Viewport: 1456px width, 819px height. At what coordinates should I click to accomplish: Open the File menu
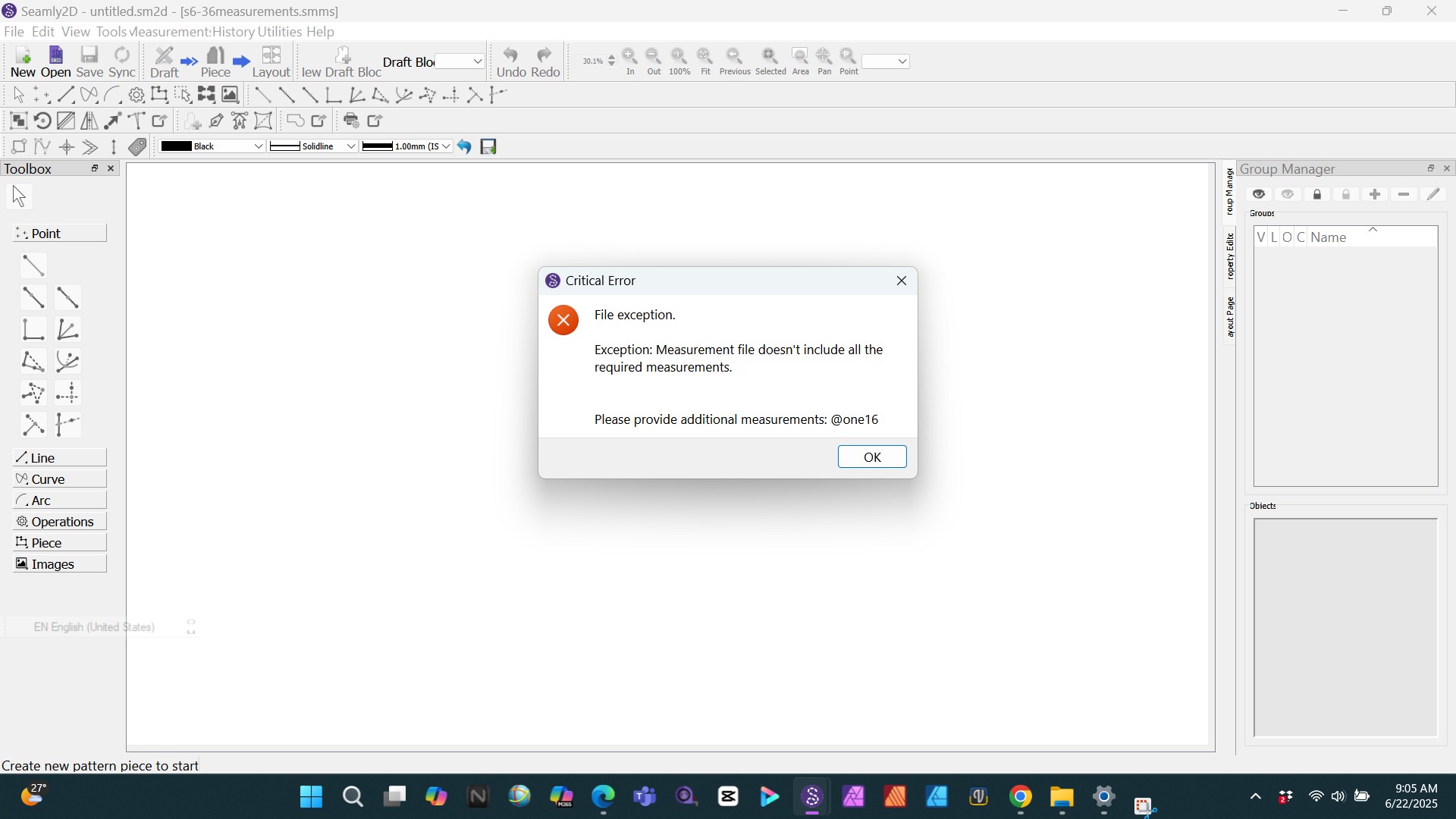pyautogui.click(x=14, y=32)
